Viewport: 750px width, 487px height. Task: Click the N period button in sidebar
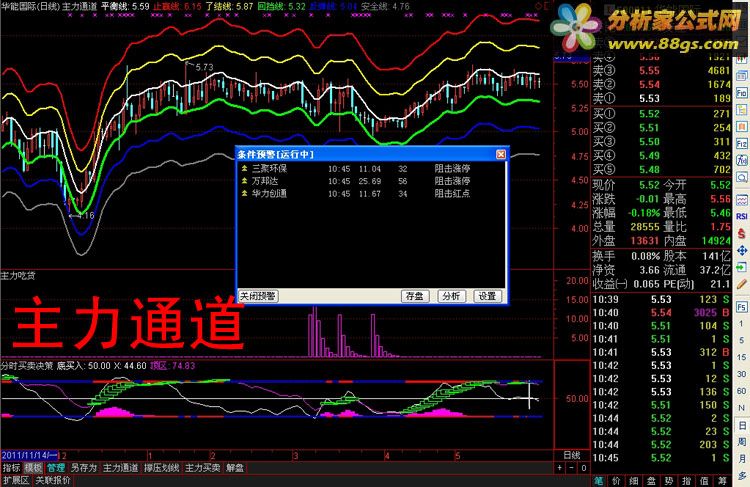(741, 408)
